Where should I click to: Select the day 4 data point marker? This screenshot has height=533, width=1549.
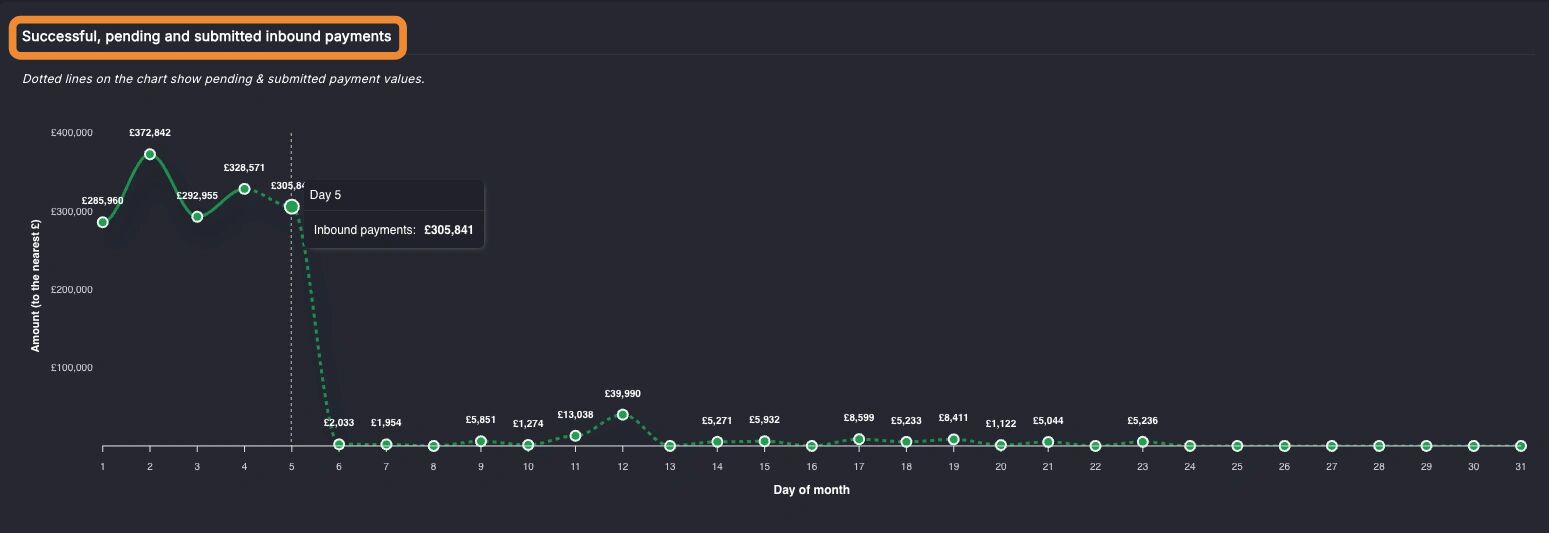point(244,188)
